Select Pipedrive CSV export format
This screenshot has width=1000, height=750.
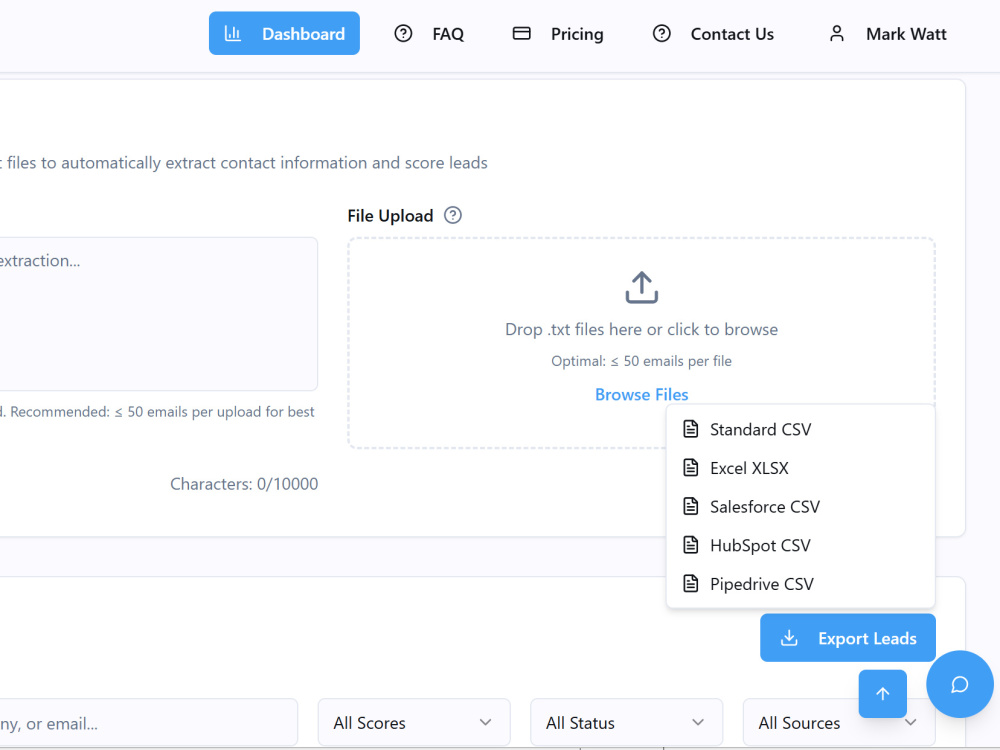[x=800, y=584]
